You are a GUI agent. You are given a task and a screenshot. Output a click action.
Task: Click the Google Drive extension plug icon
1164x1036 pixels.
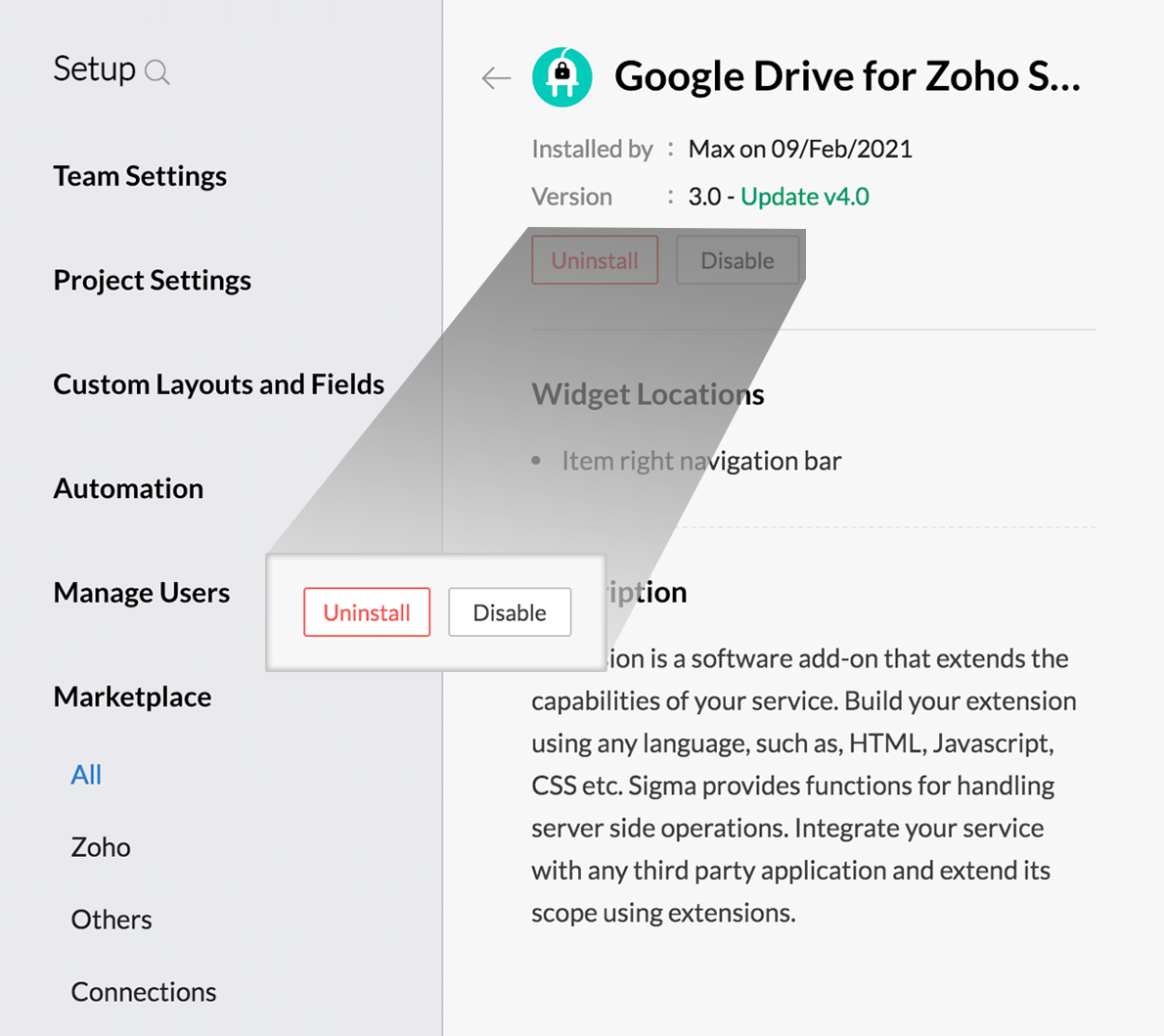(562, 77)
